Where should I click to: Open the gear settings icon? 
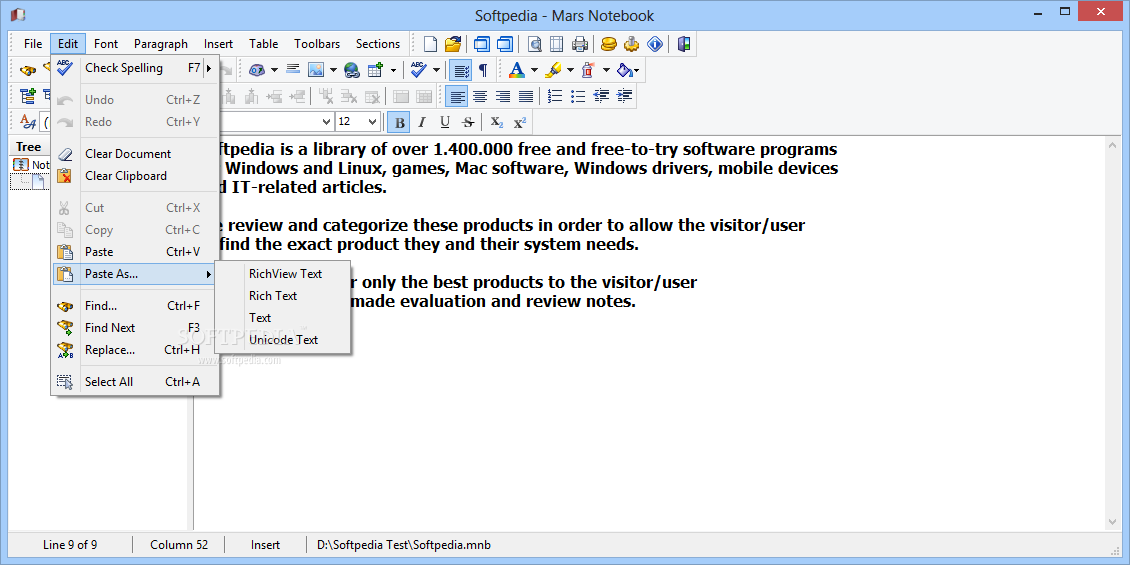632,44
